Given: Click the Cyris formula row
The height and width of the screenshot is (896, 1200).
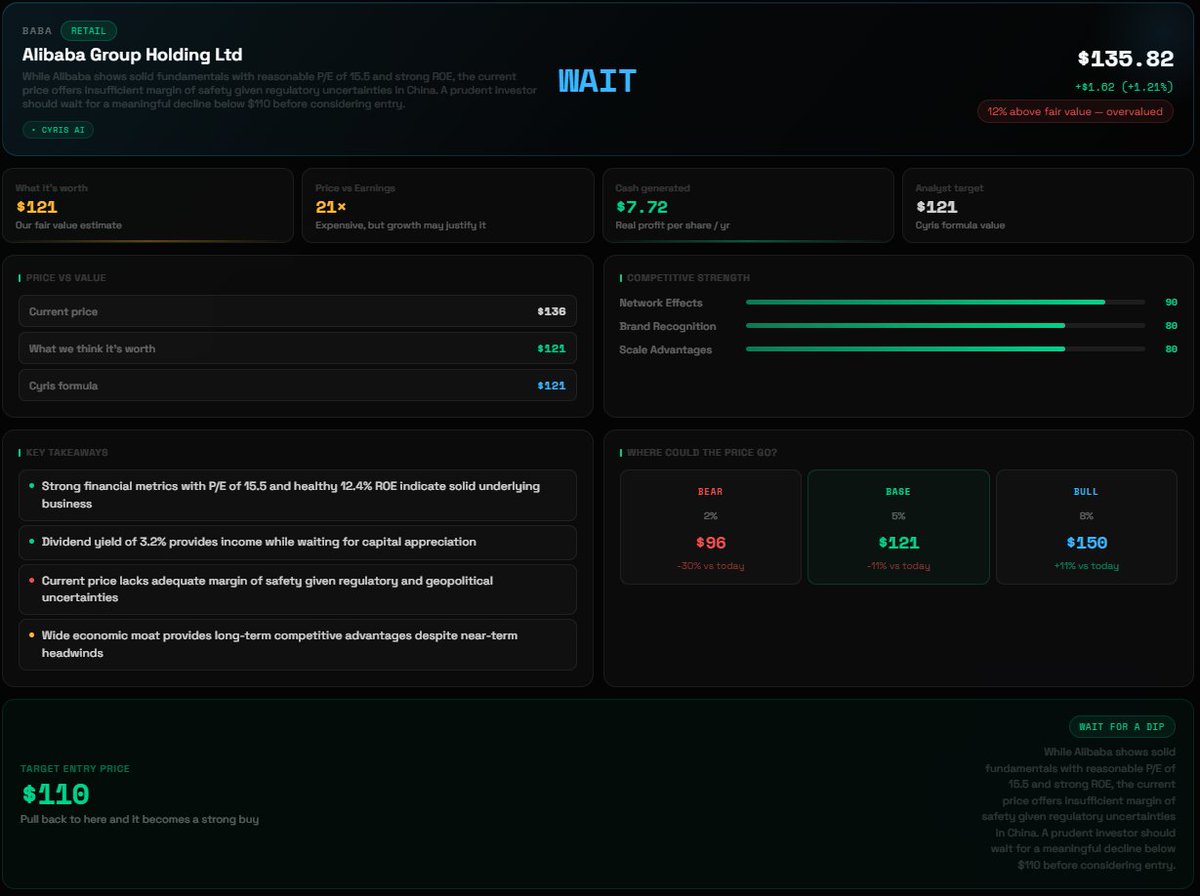Looking at the screenshot, I should pos(298,385).
